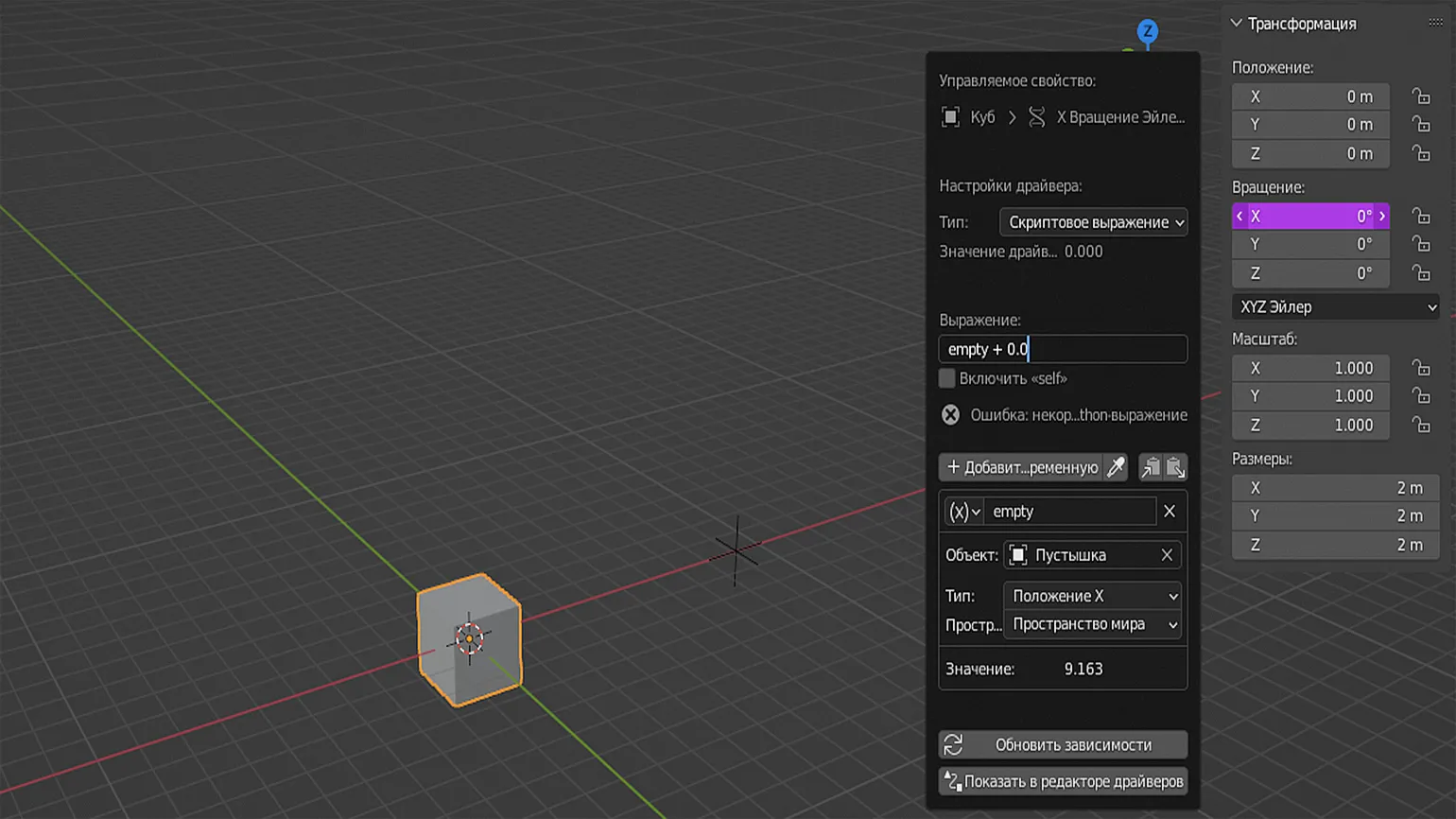Click the Куб object icon in driven property

coord(950,117)
